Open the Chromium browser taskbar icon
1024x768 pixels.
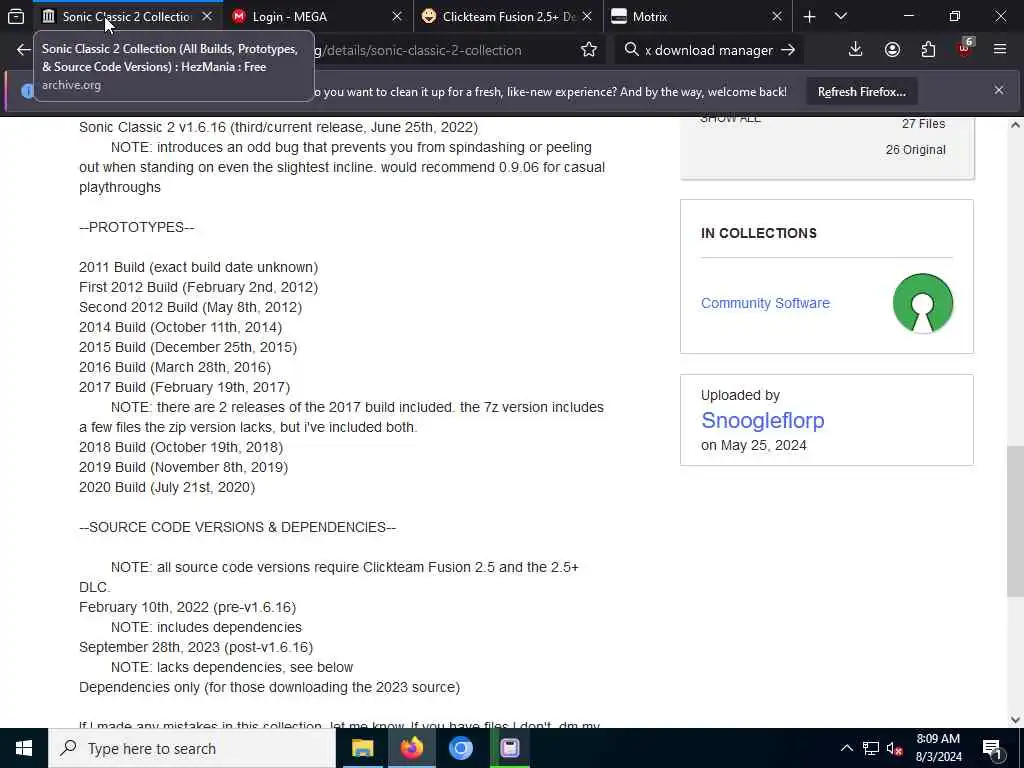[x=460, y=748]
